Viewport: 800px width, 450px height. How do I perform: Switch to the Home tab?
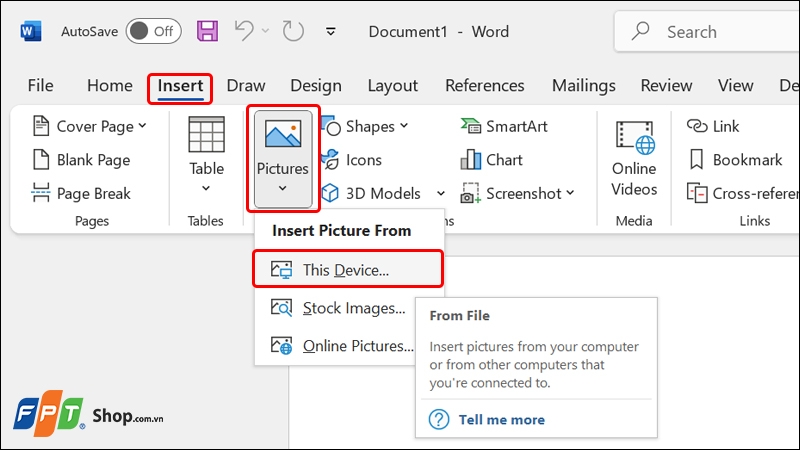coord(110,85)
